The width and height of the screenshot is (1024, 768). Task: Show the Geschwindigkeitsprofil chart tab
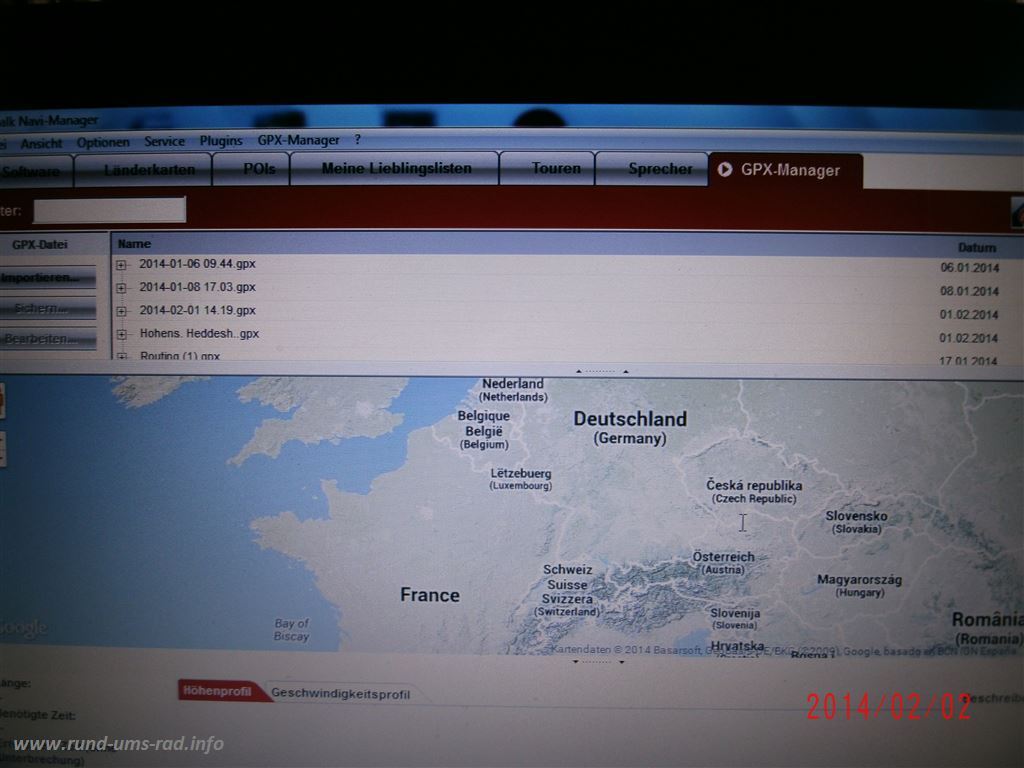[x=340, y=693]
